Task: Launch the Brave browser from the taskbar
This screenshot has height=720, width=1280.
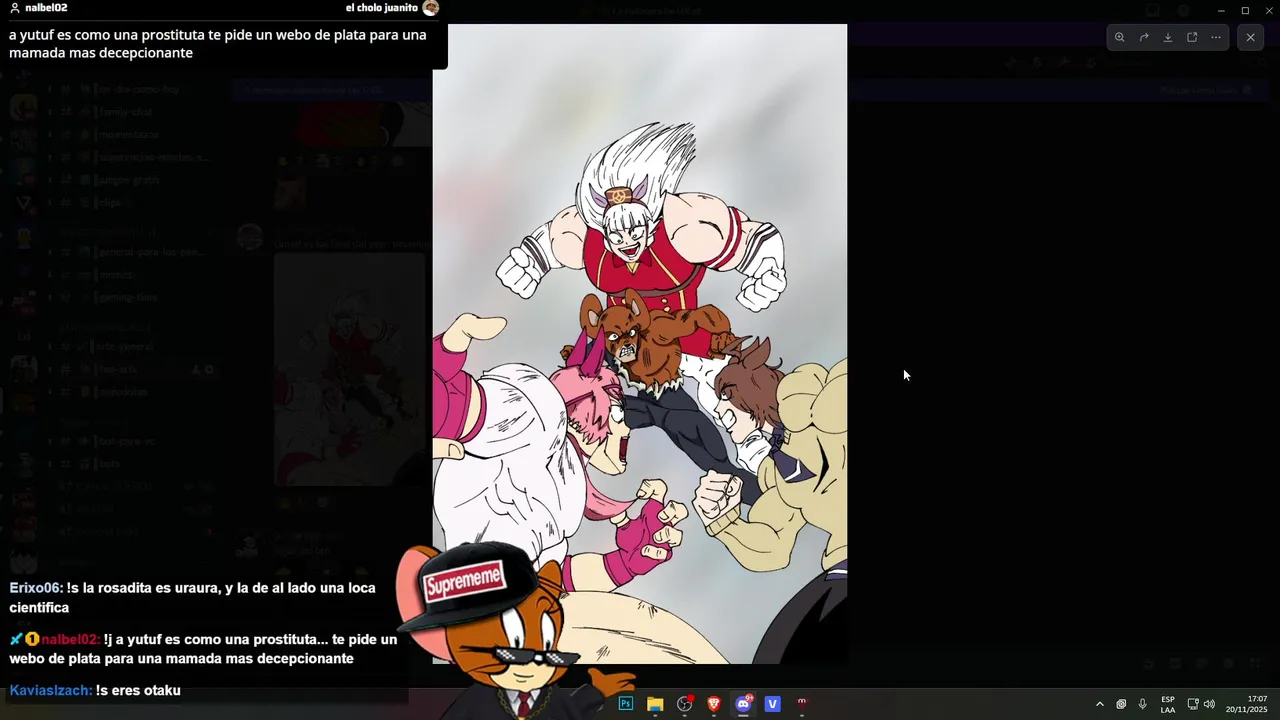Action: pos(714,704)
